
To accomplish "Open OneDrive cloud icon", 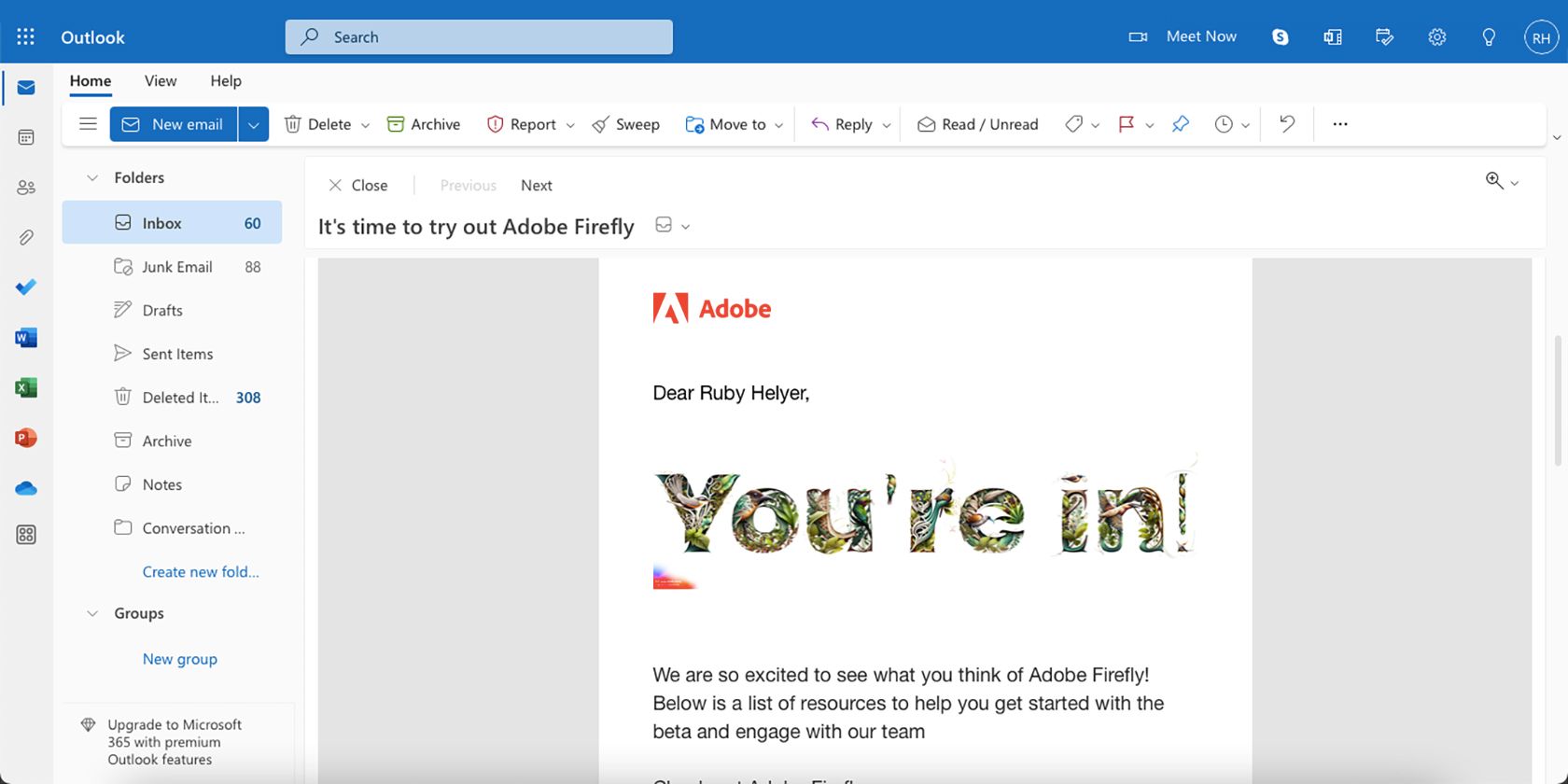I will pos(26,488).
